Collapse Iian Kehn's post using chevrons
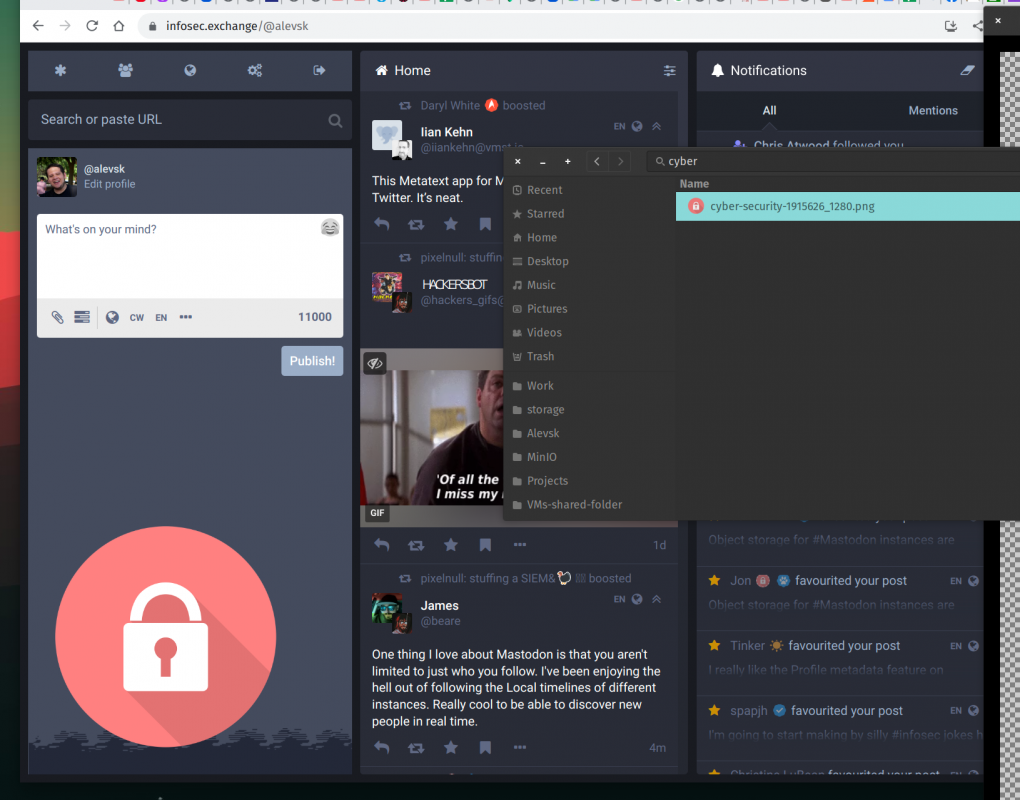Screen dimensions: 1020x800 pyautogui.click(x=657, y=126)
